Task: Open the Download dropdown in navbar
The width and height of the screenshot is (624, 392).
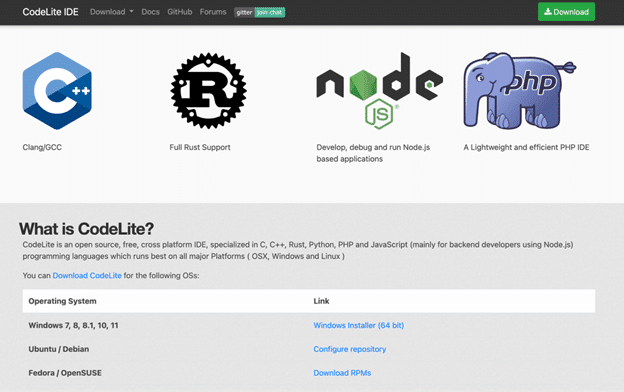Action: pos(111,12)
